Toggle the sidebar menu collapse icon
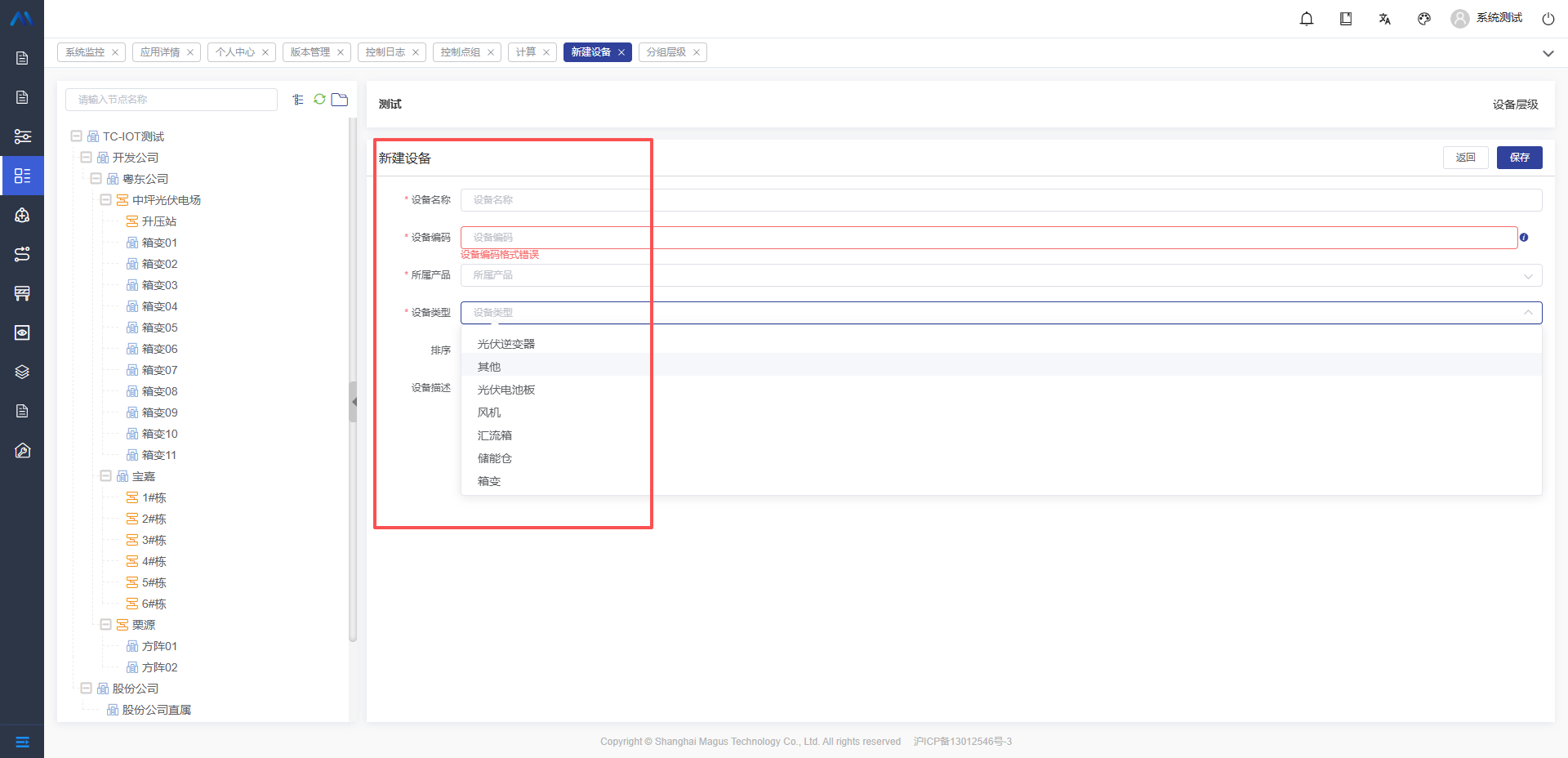Image resolution: width=1568 pixels, height=758 pixels. (x=22, y=742)
